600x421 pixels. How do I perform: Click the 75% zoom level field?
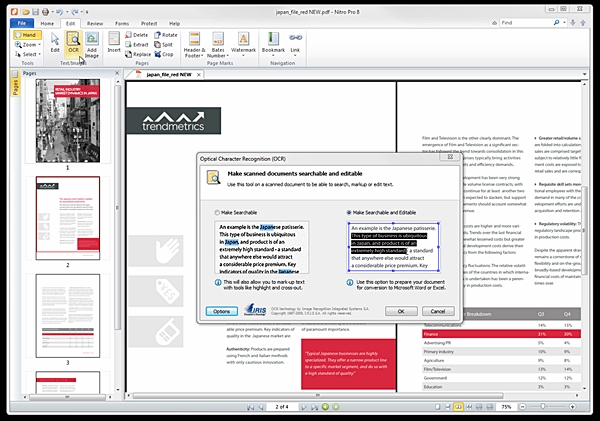(x=506, y=407)
